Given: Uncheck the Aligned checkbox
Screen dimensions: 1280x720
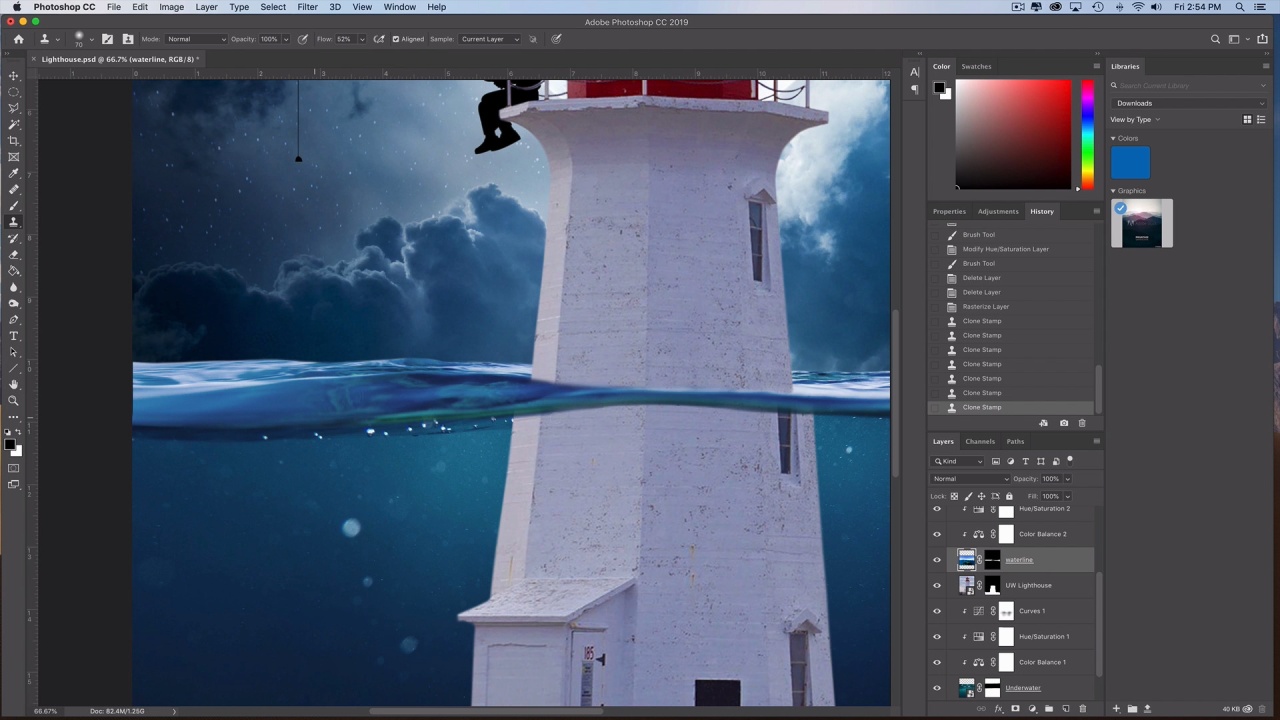Looking at the screenshot, I should coord(396,39).
